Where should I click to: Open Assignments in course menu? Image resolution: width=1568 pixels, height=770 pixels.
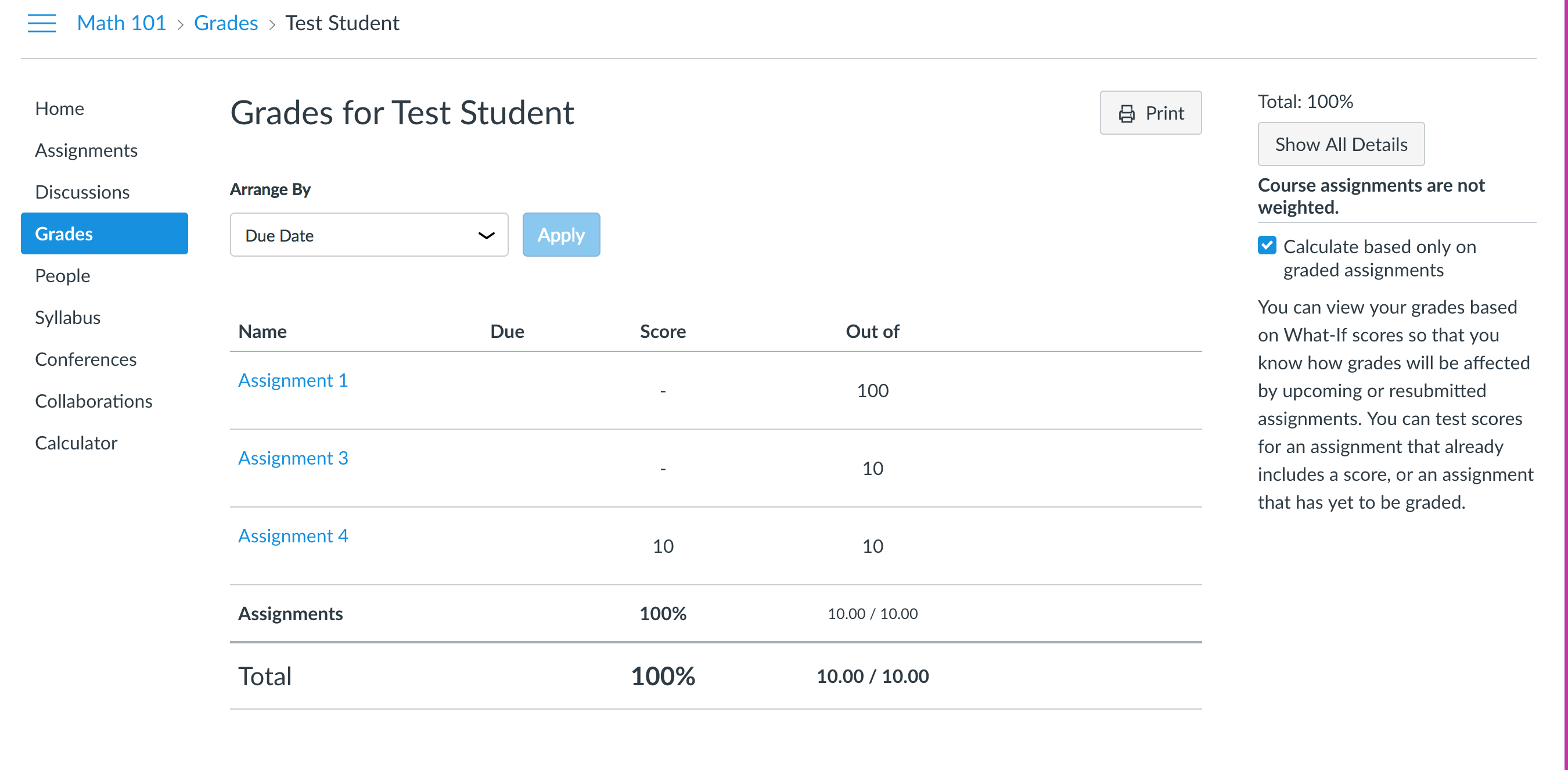(x=86, y=150)
